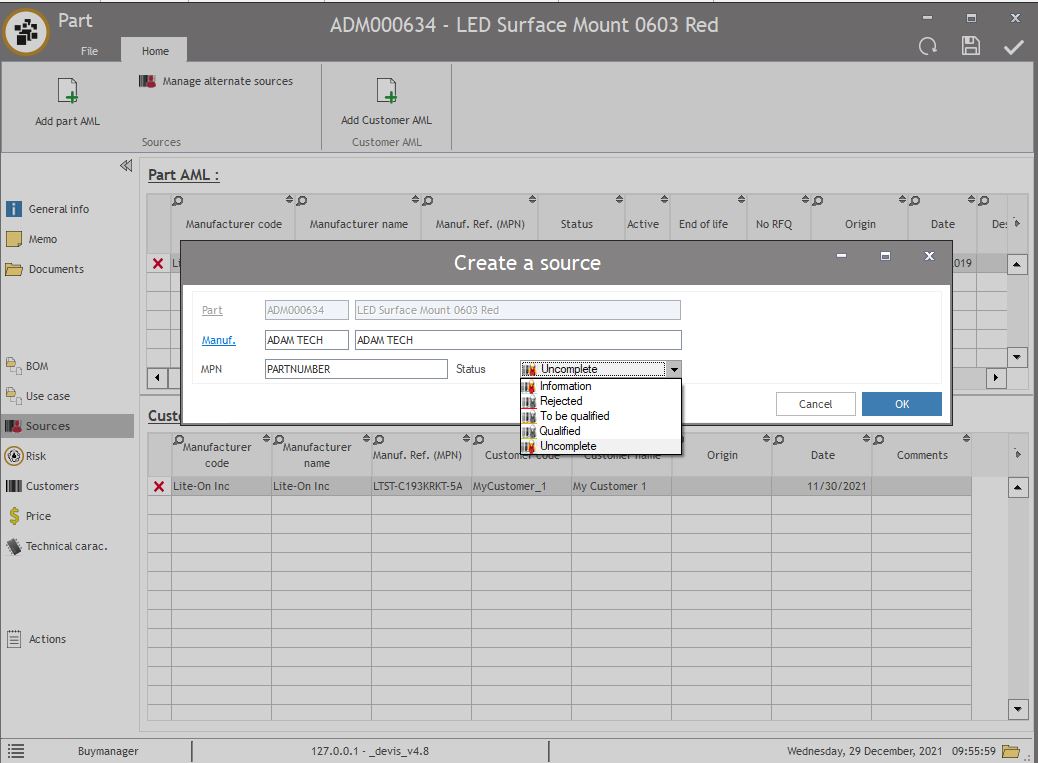Select the Home ribbon tab
The height and width of the screenshot is (763, 1038).
(x=155, y=51)
